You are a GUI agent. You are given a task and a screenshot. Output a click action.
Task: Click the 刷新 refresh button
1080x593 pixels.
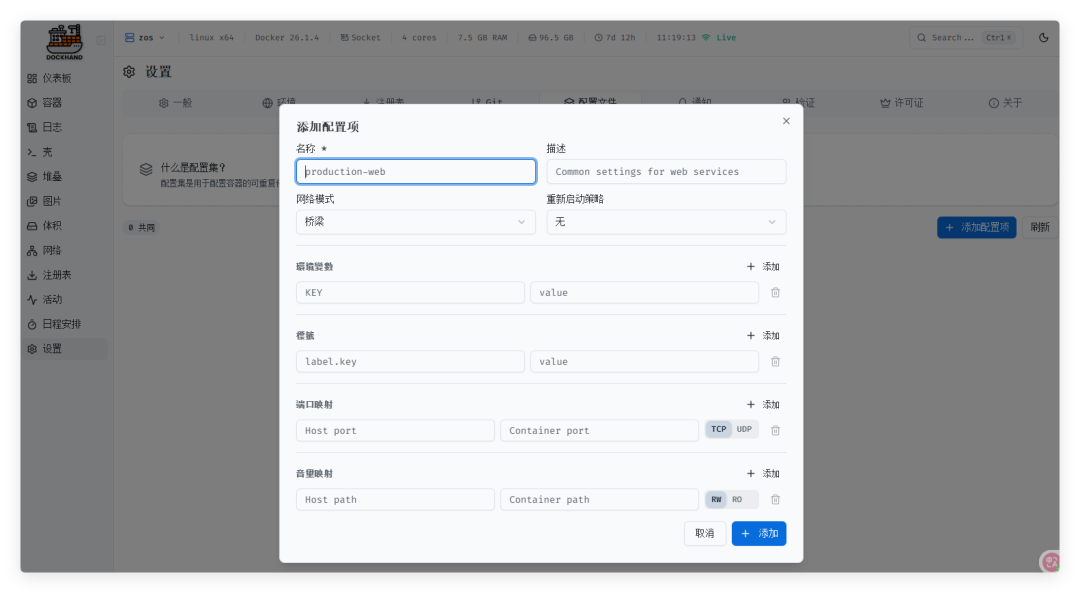1040,227
